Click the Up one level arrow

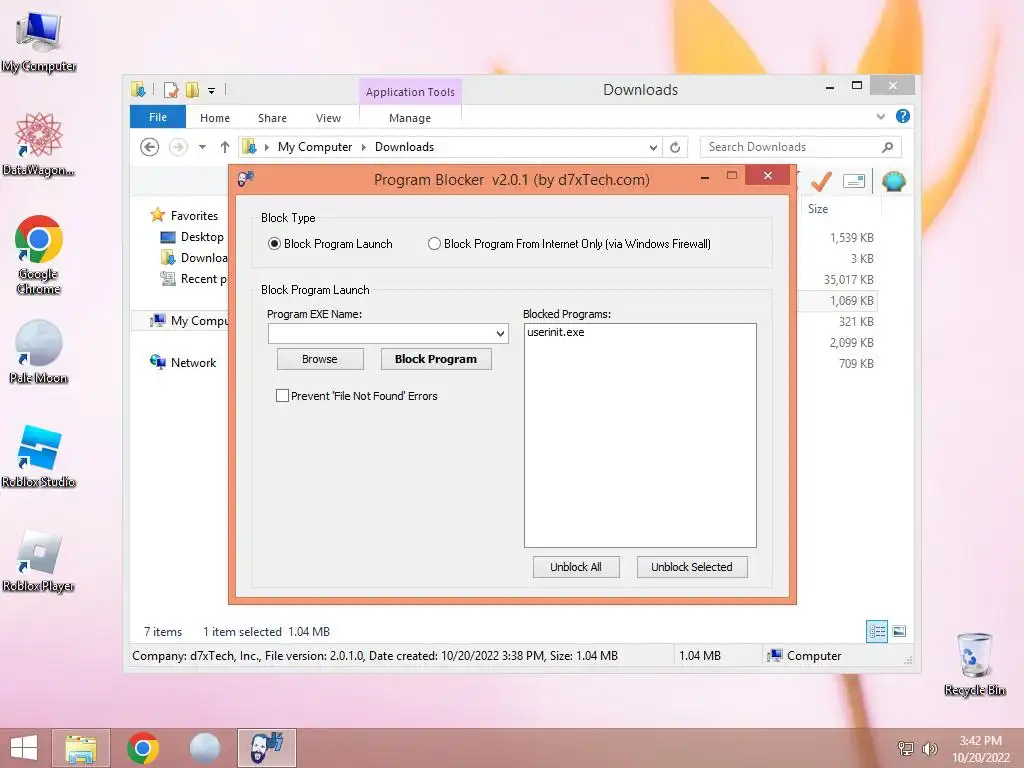[225, 147]
